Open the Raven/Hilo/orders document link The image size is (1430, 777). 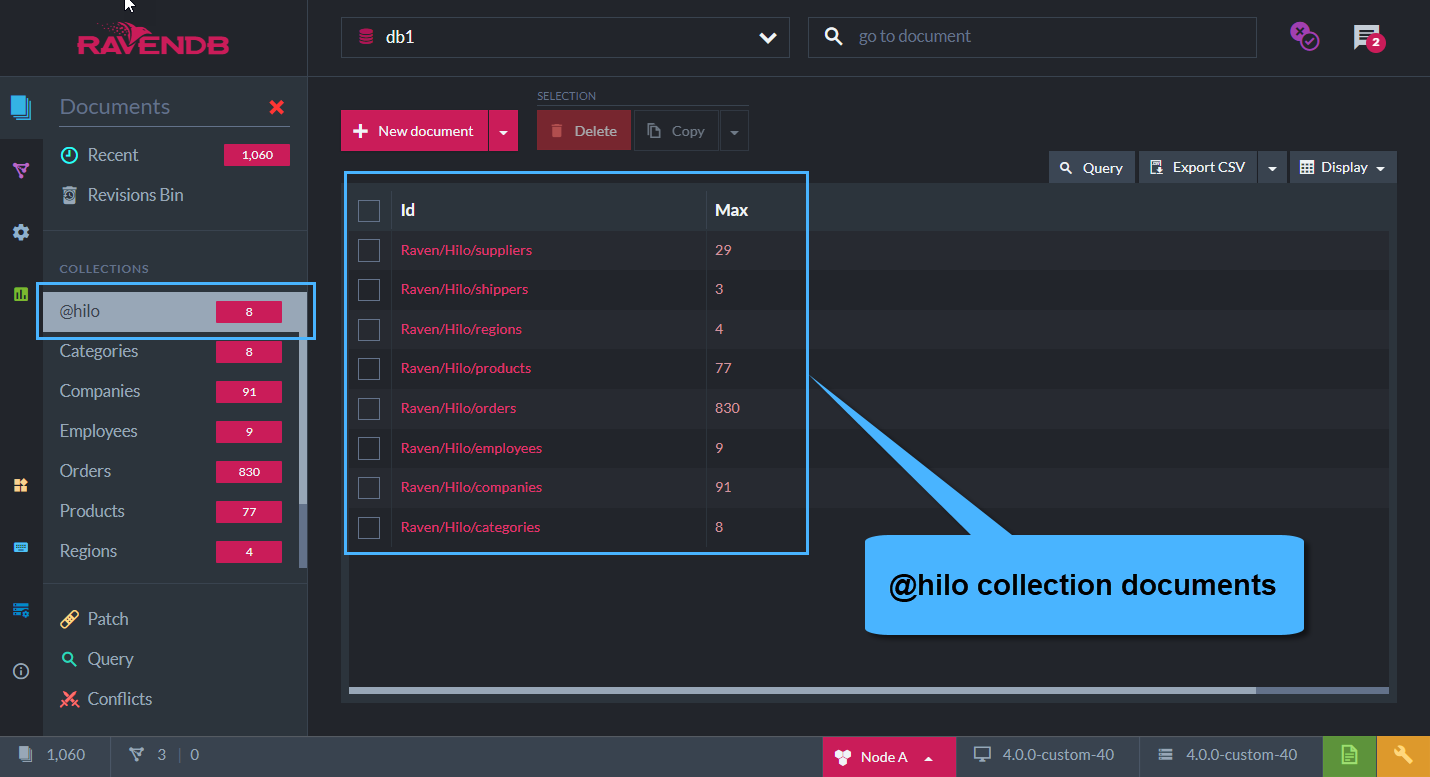click(x=458, y=408)
